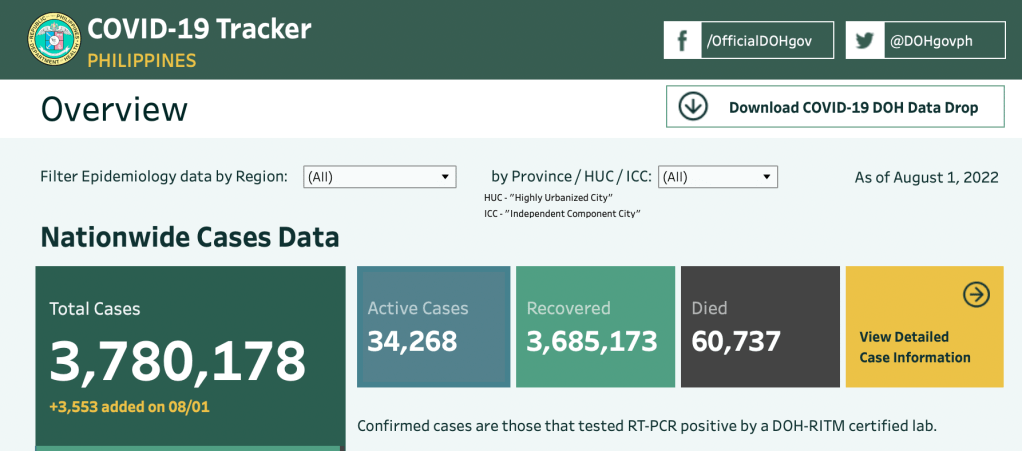Image resolution: width=1022 pixels, height=451 pixels.
Task: Open the @DOHgovph Twitter link
Action: (931, 41)
